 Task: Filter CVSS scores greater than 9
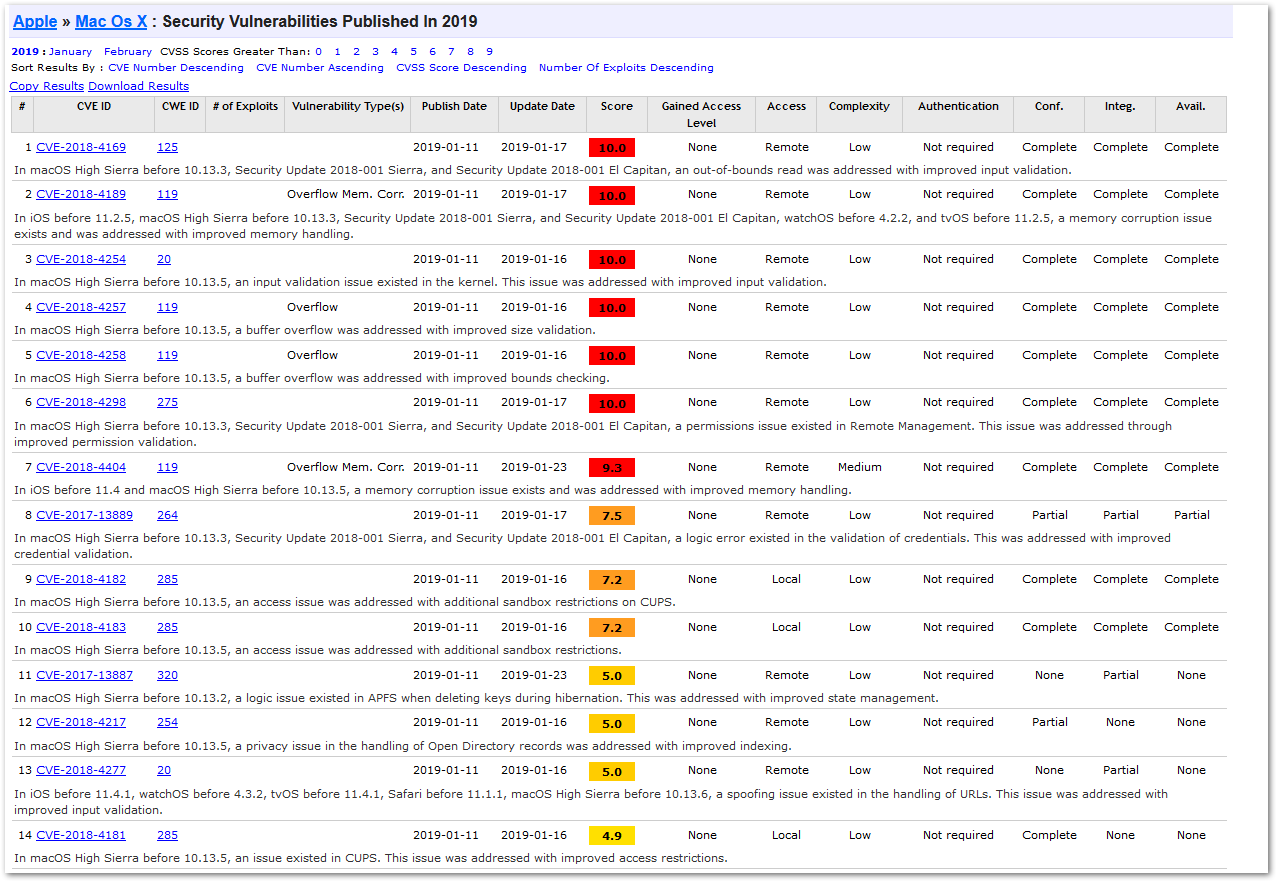489,52
